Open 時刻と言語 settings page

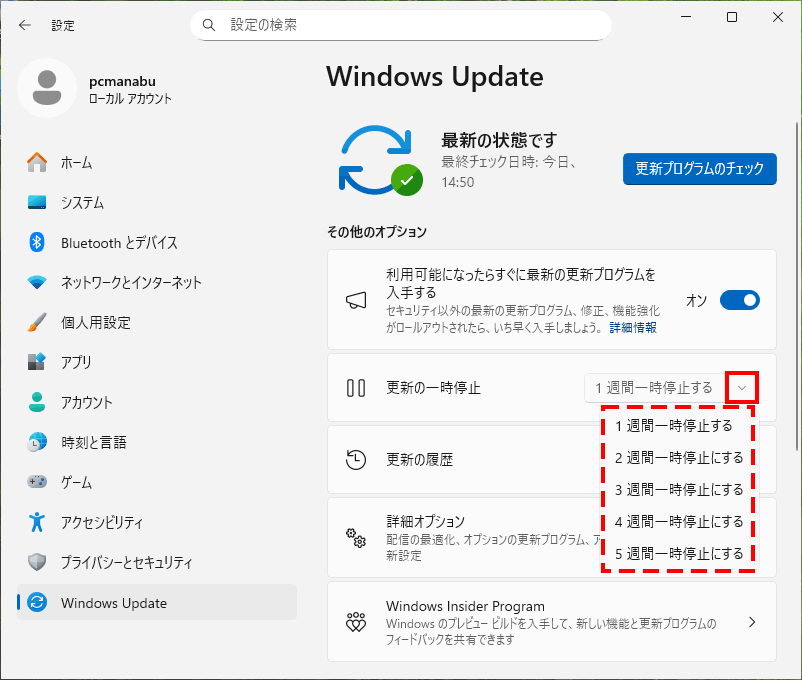point(93,443)
